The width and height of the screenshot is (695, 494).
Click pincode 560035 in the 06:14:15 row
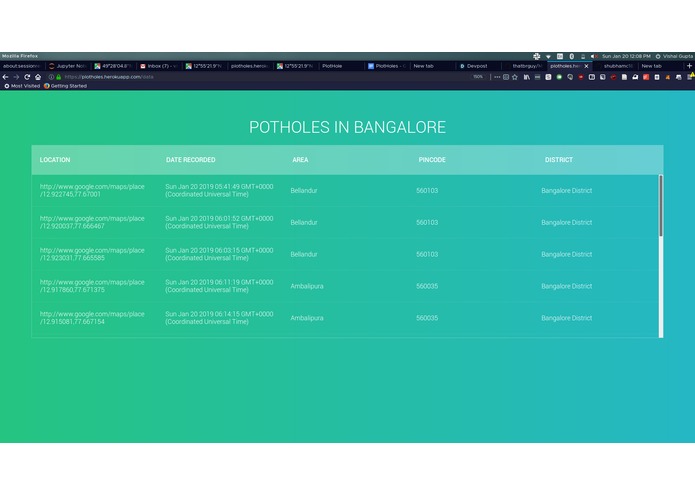click(427, 318)
